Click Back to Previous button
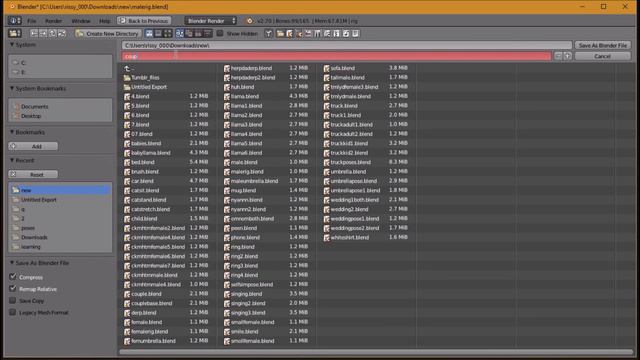This screenshot has width=640, height=360. (144, 20)
